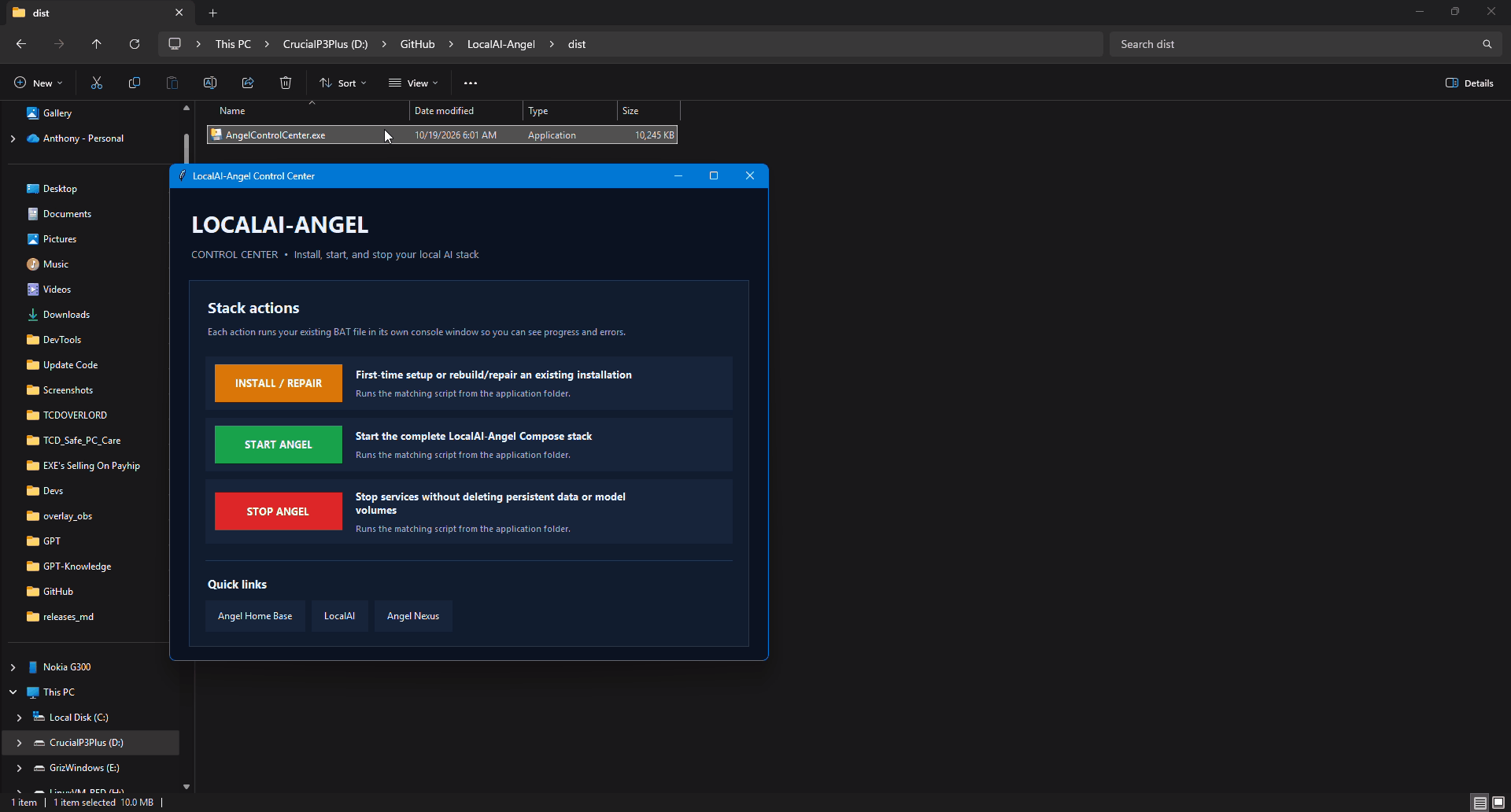
Task: Open the New dropdown menu
Action: pyautogui.click(x=38, y=83)
